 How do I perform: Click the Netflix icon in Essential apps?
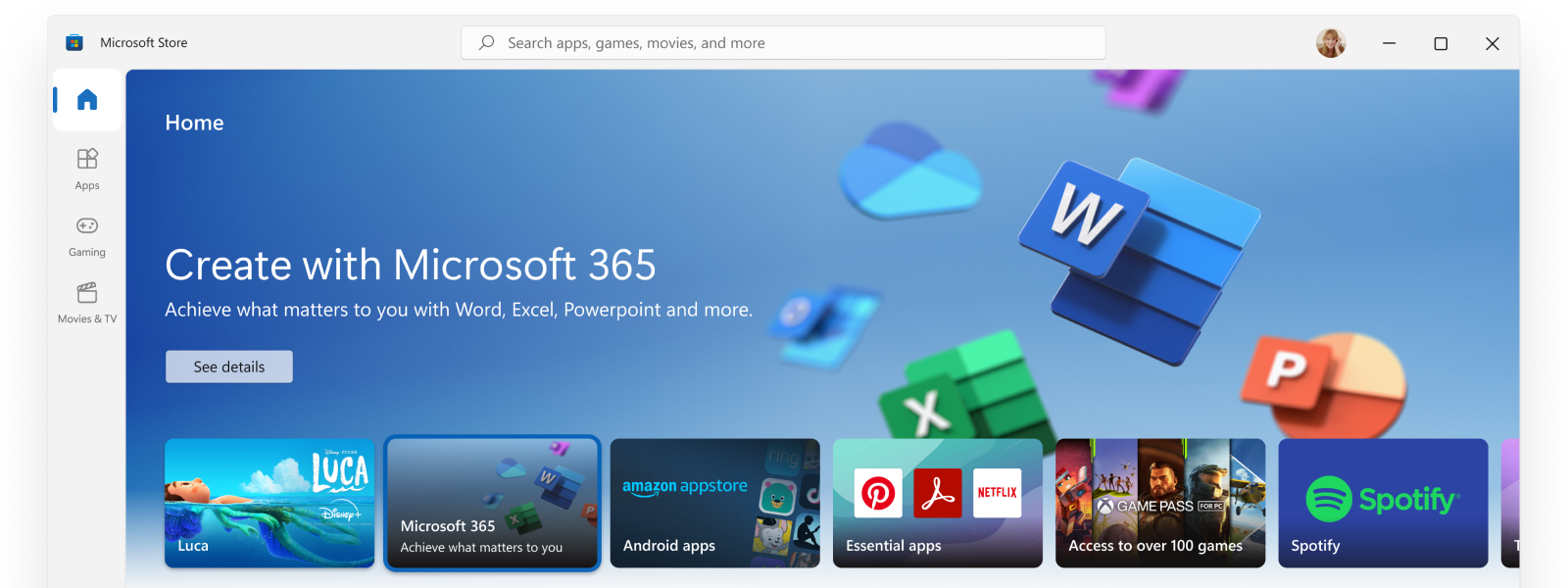[997, 493]
